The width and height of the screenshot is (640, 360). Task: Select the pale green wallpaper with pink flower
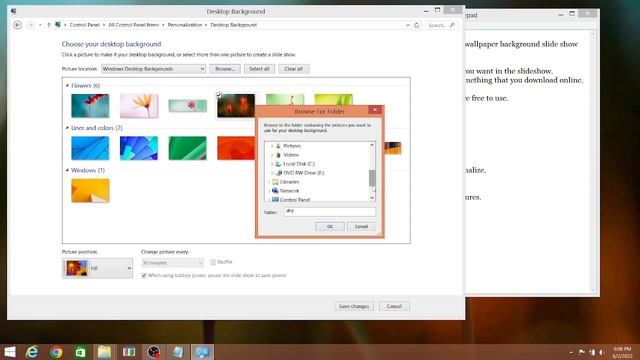pyautogui.click(x=188, y=106)
